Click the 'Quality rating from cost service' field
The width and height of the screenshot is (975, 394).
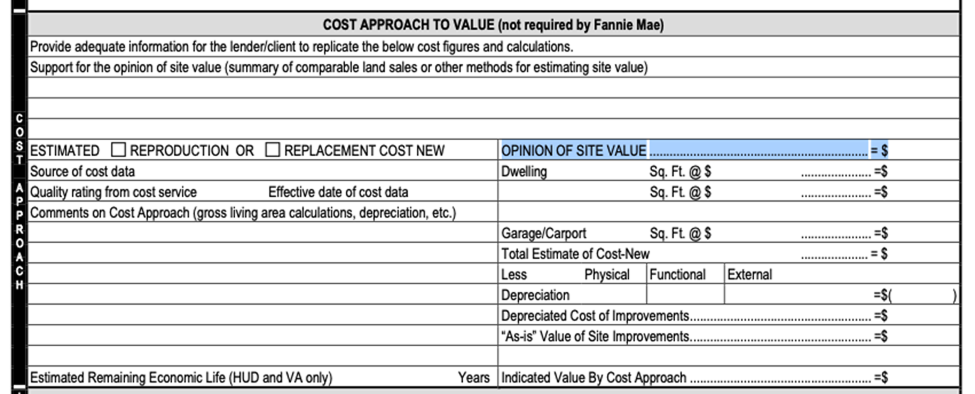tap(148, 192)
